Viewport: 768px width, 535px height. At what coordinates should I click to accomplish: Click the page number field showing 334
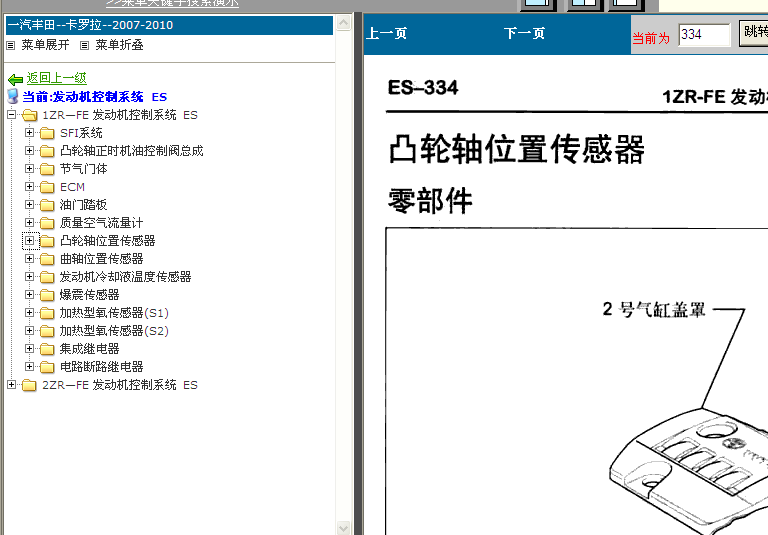(x=704, y=35)
